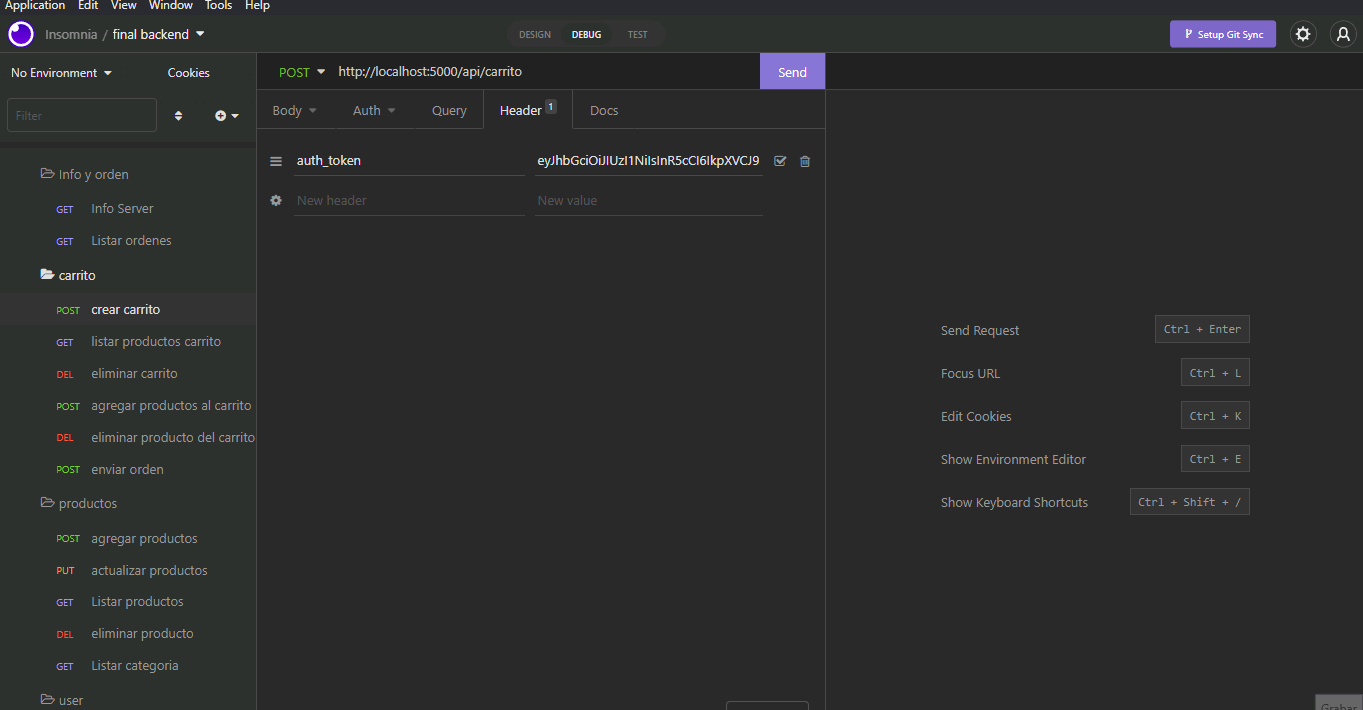
Task: Open the POST method dropdown
Action: [300, 71]
